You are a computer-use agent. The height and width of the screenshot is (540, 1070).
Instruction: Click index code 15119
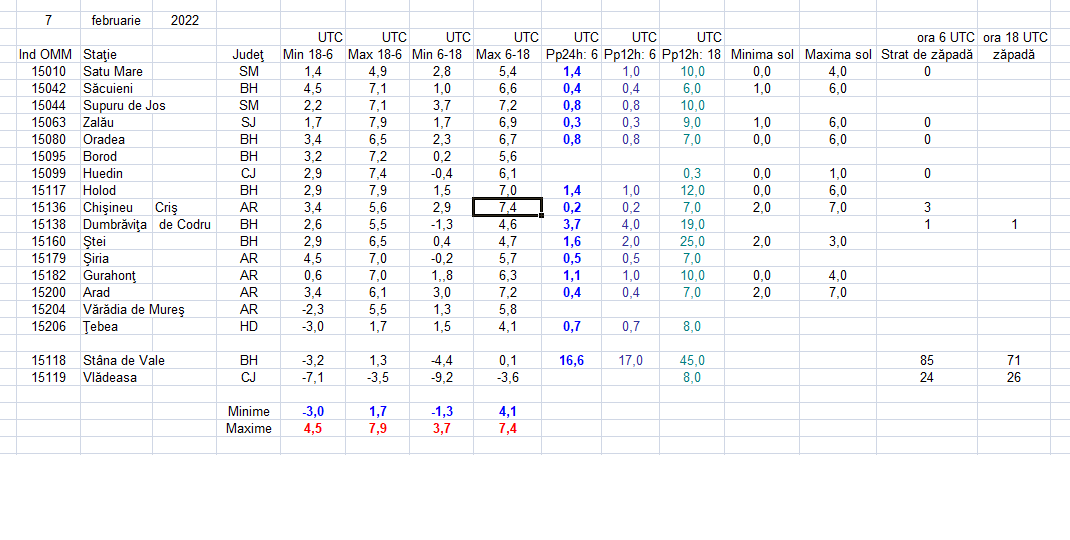pos(48,378)
